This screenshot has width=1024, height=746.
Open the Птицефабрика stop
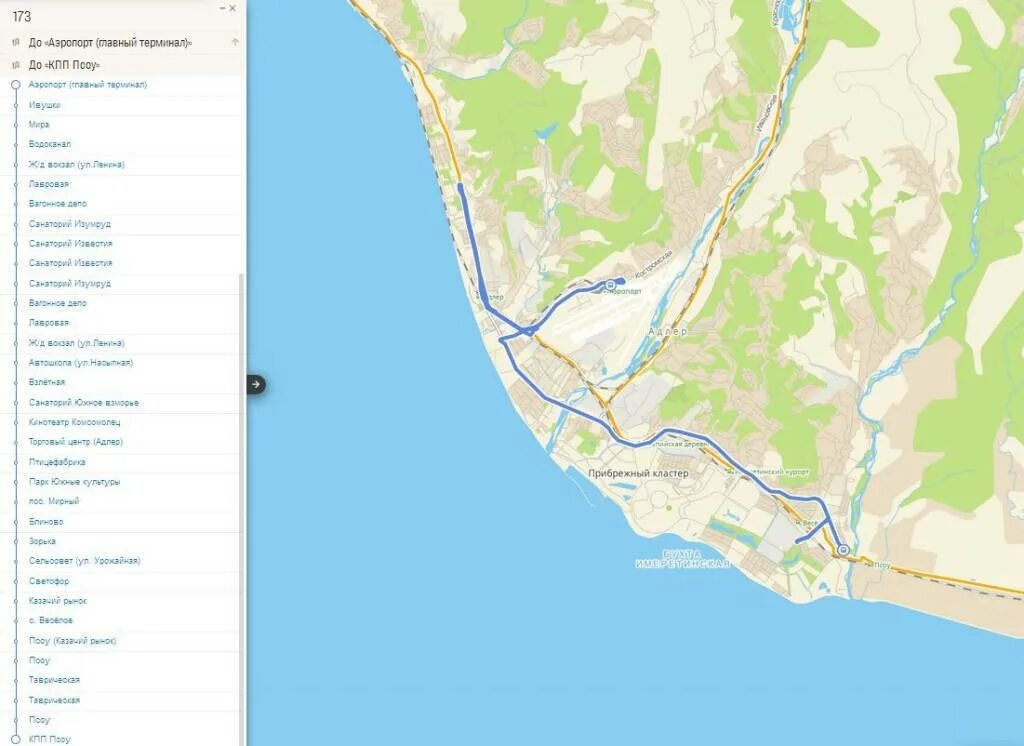pos(57,462)
